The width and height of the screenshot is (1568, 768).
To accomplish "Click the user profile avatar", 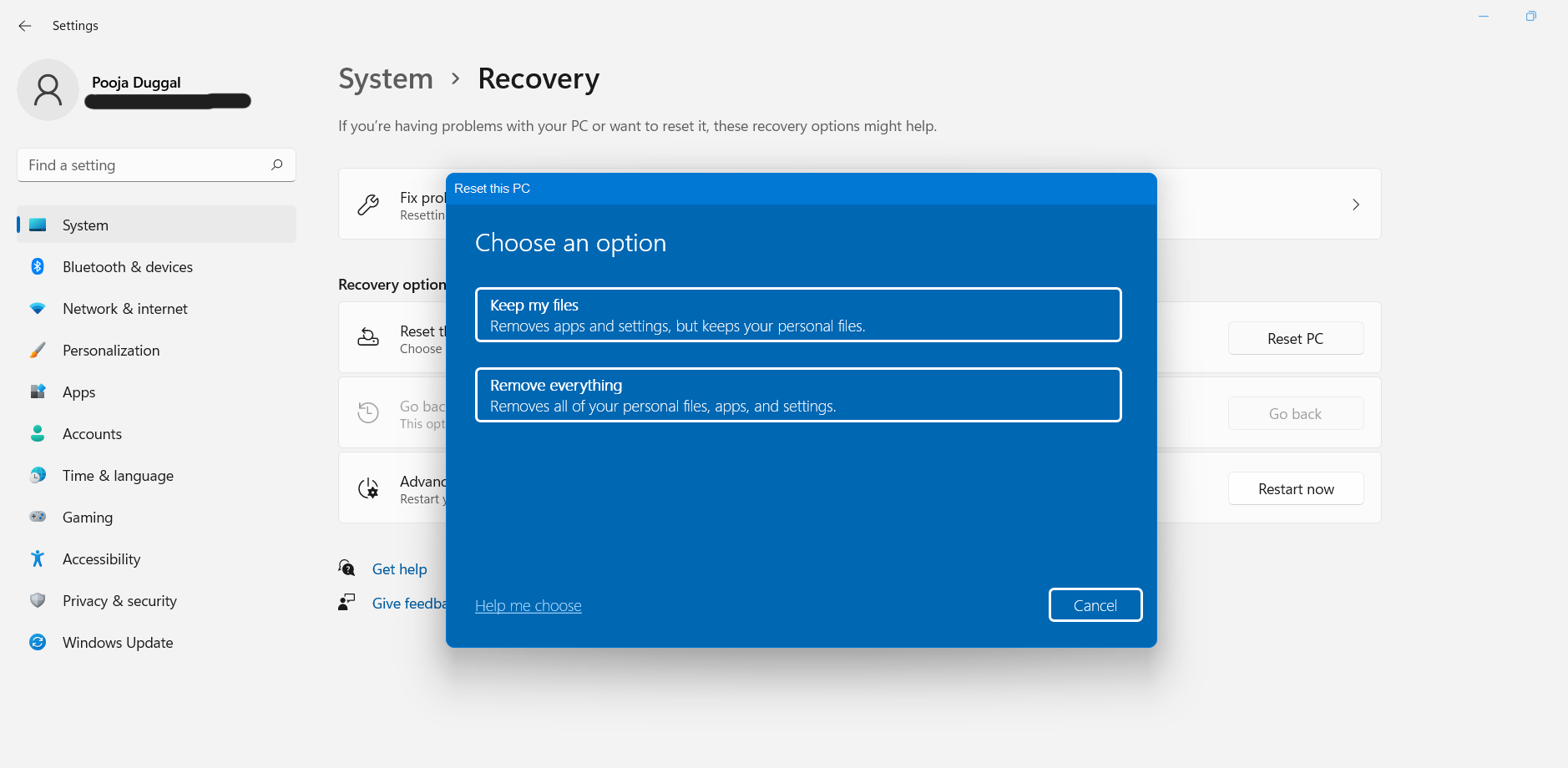I will 48,89.
